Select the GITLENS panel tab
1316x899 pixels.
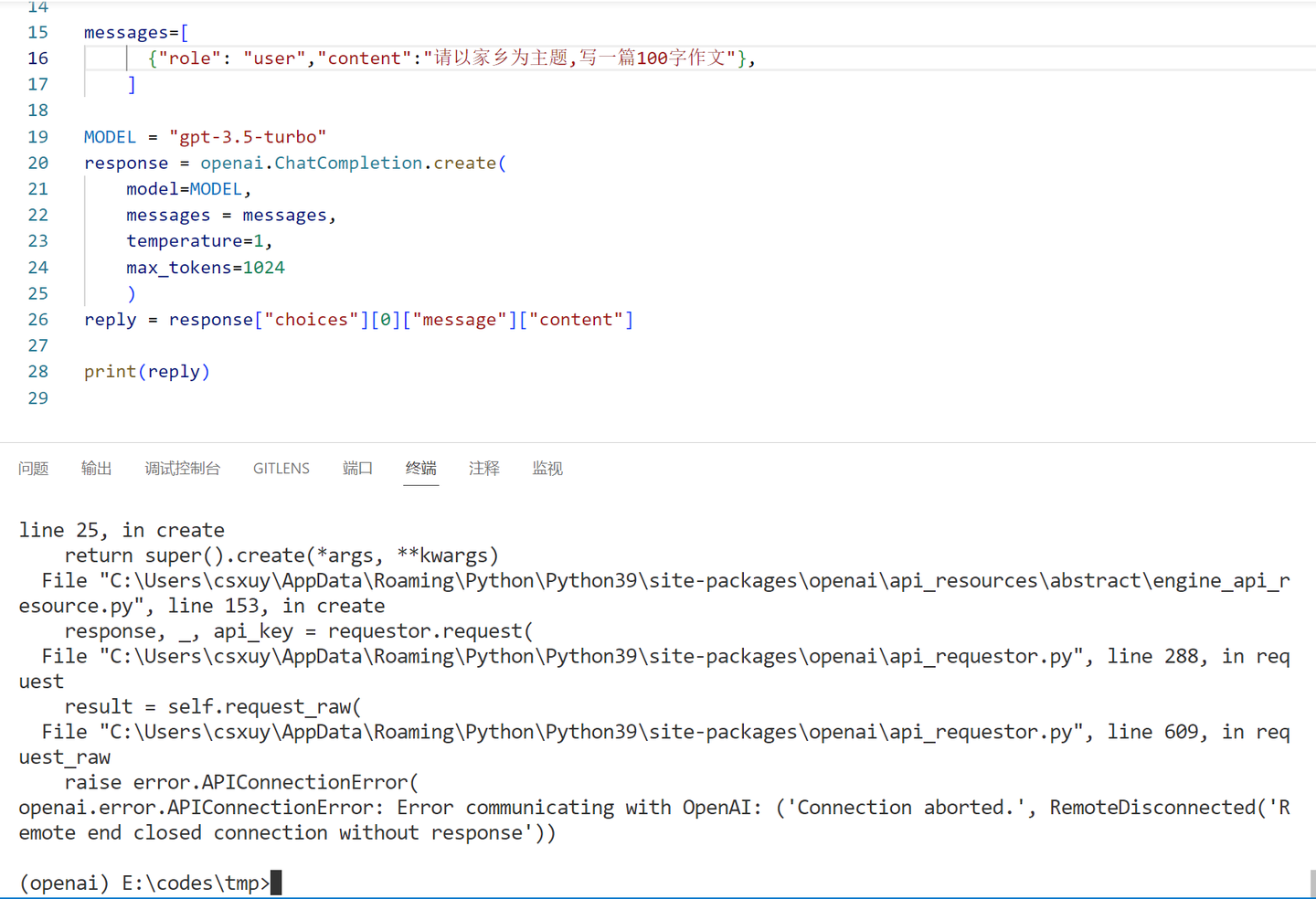click(x=281, y=469)
